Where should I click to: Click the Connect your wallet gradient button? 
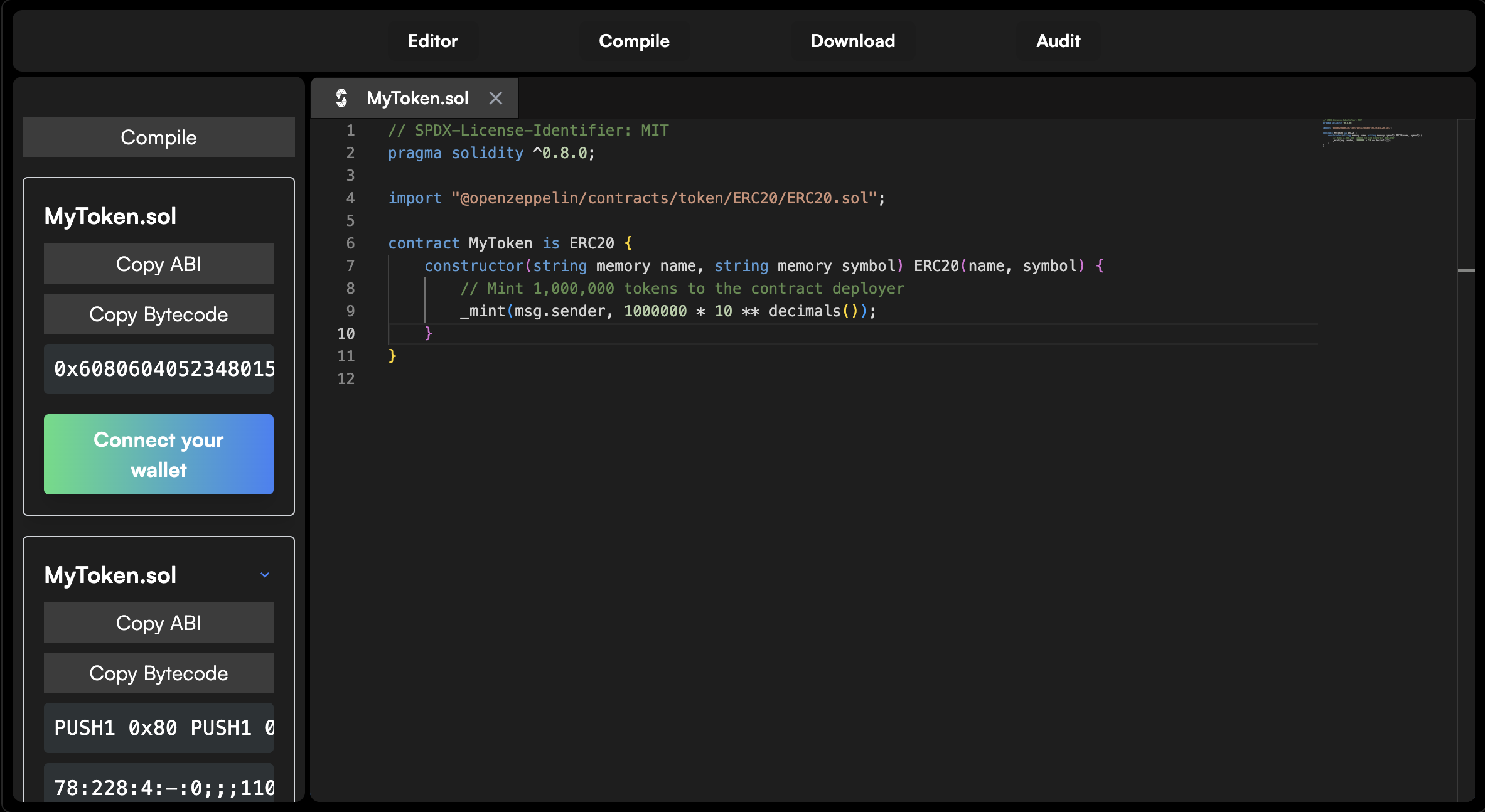point(158,454)
